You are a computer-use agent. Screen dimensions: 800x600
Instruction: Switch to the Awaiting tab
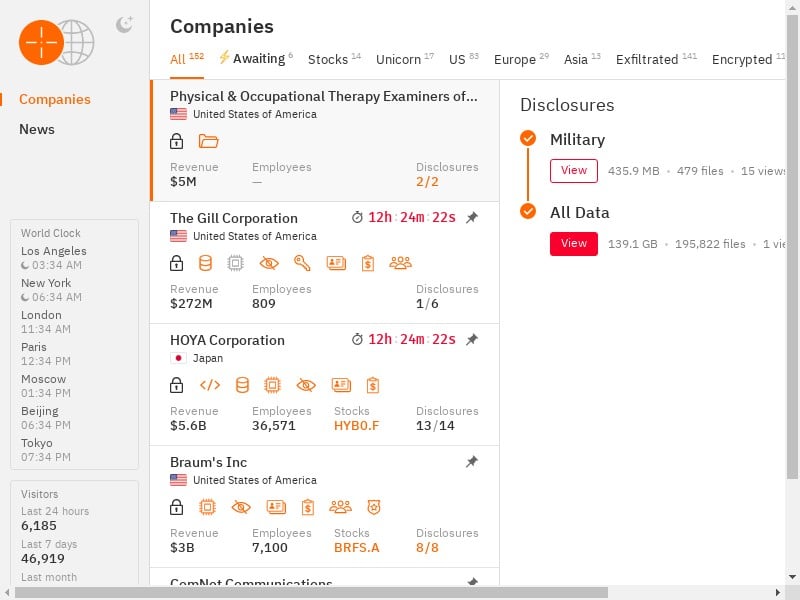pyautogui.click(x=256, y=58)
